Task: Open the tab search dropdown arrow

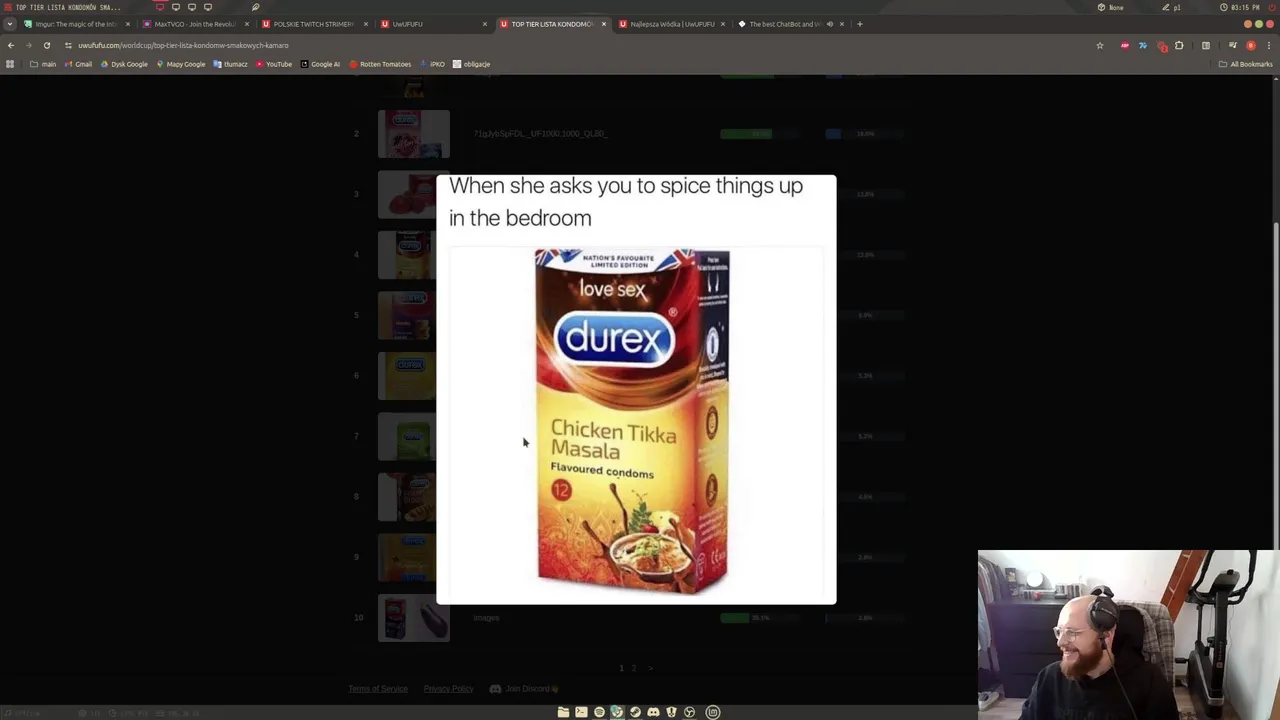Action: (10, 24)
